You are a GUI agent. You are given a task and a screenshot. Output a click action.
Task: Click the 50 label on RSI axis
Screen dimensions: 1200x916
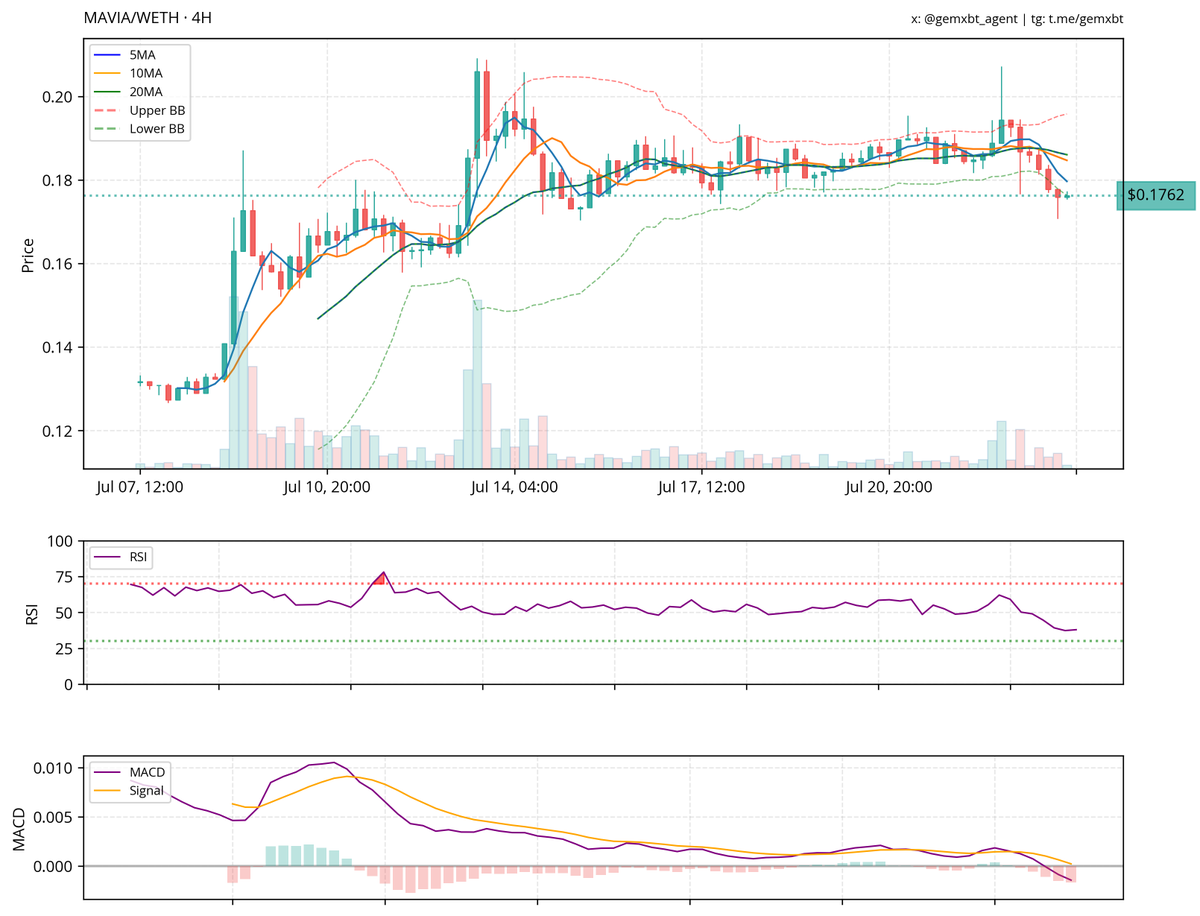pos(67,612)
